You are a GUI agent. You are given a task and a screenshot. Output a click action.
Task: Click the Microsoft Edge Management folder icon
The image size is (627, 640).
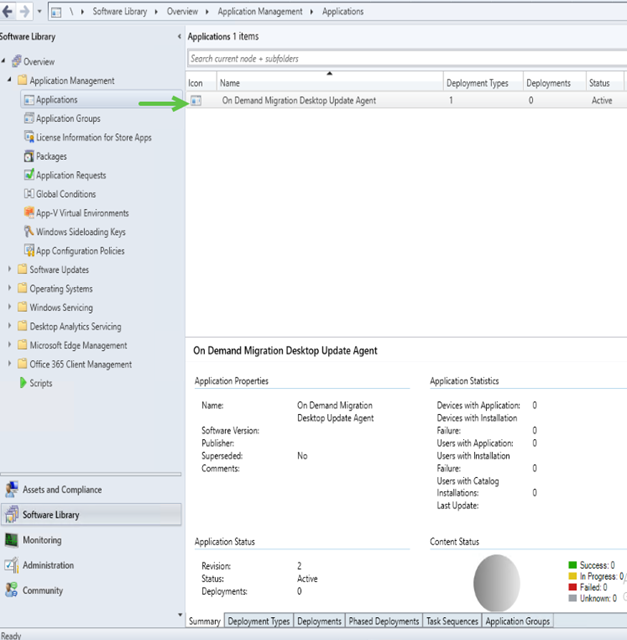22,345
